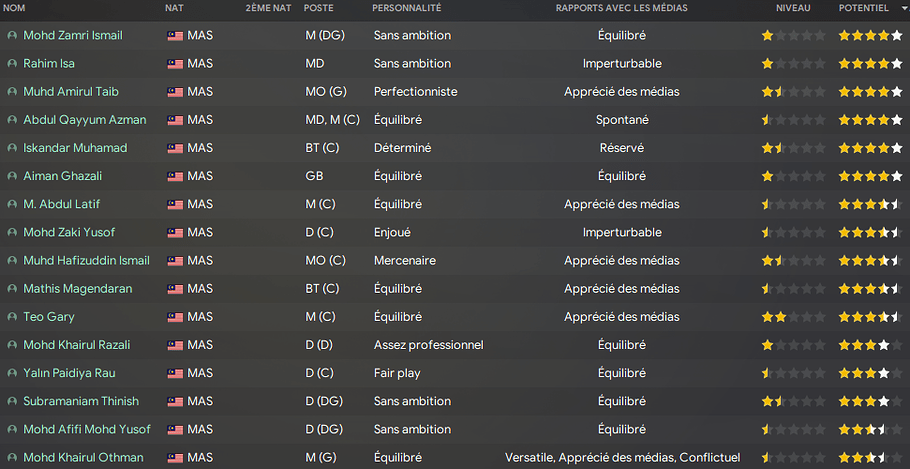
Task: Click the NOM column header
Action: pyautogui.click(x=14, y=8)
